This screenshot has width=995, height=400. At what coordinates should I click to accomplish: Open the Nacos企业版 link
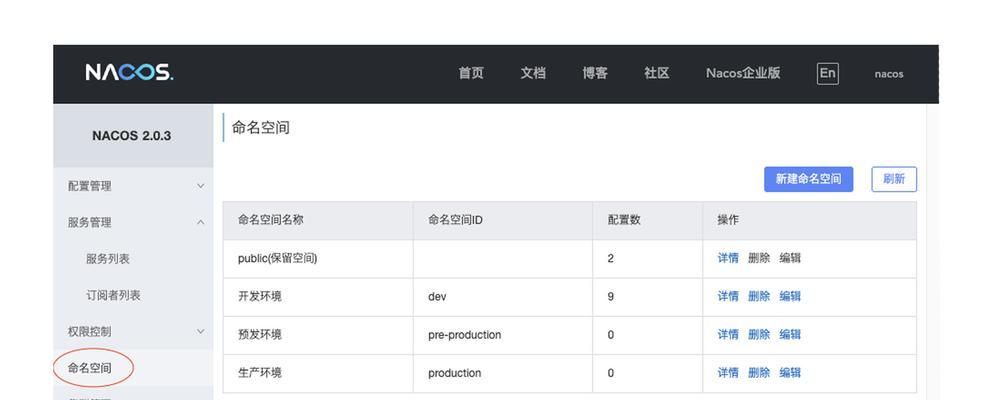tap(743, 73)
